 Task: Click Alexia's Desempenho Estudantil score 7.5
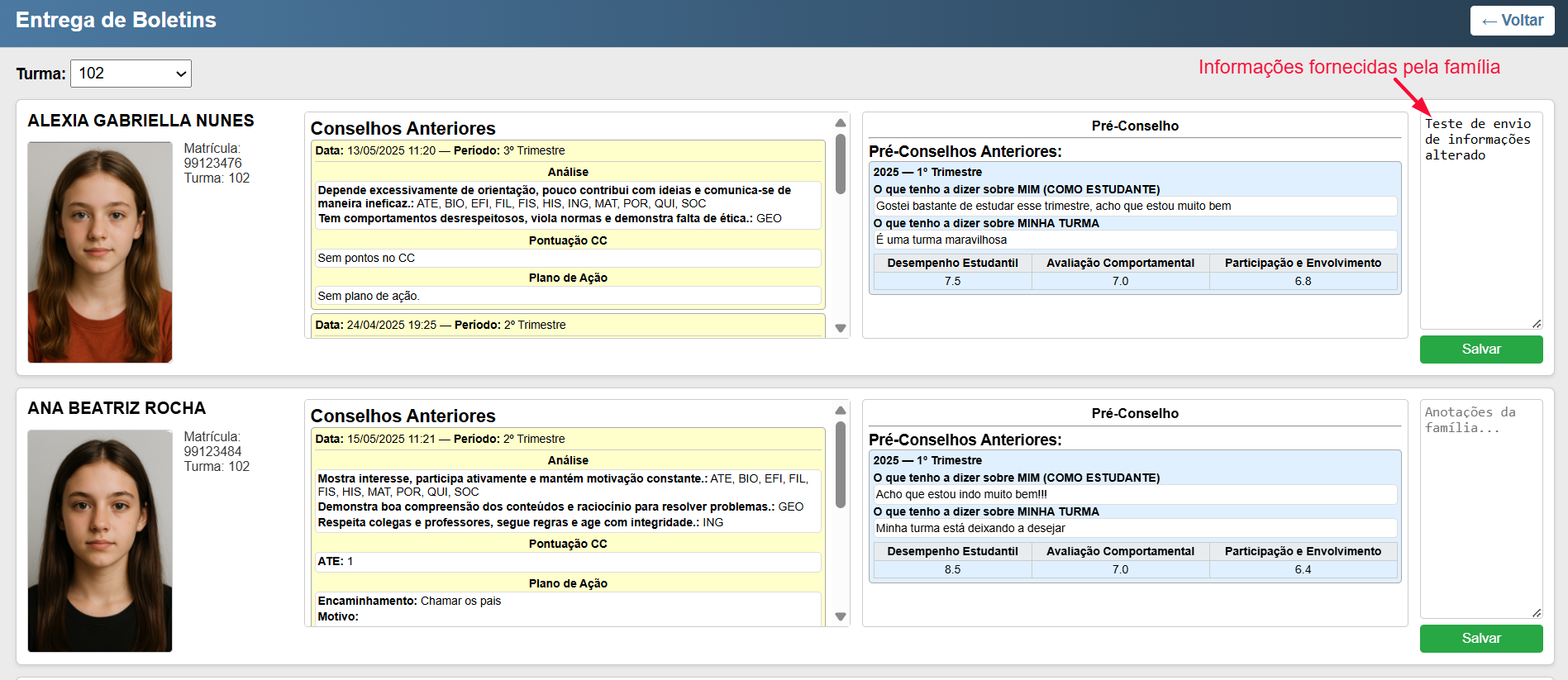[952, 282]
